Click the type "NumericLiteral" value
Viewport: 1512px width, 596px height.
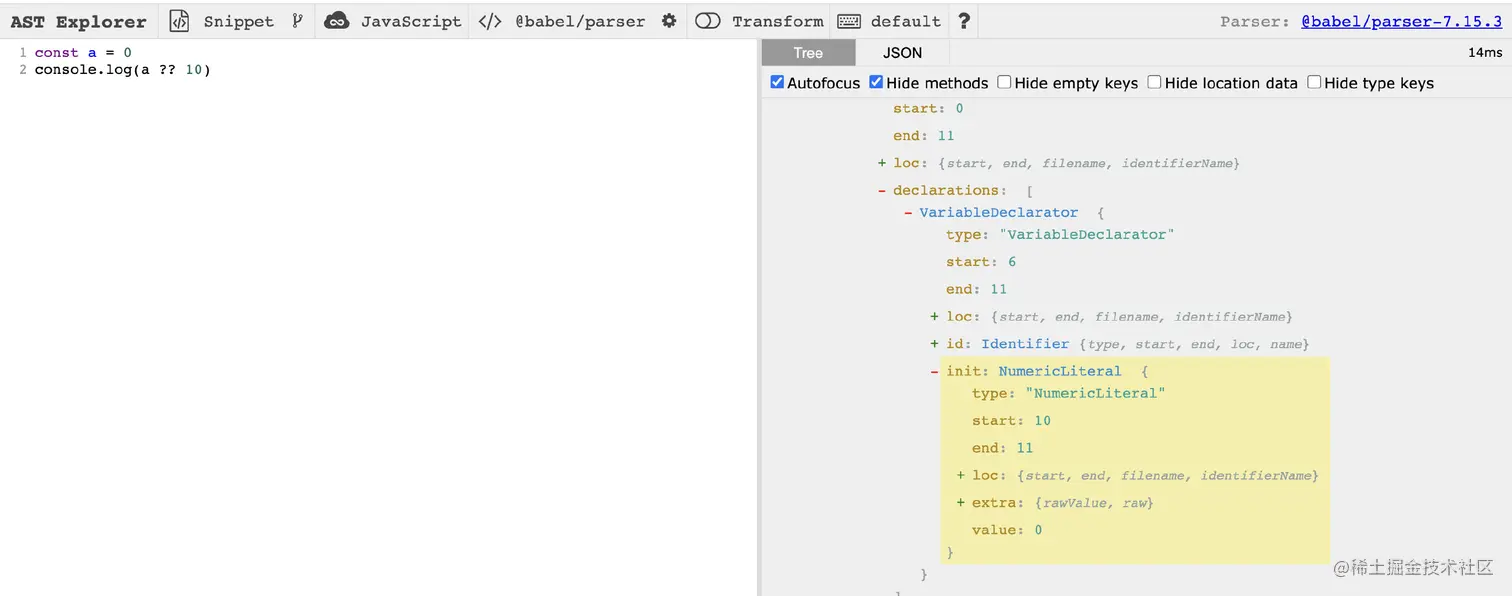[x=1095, y=393]
